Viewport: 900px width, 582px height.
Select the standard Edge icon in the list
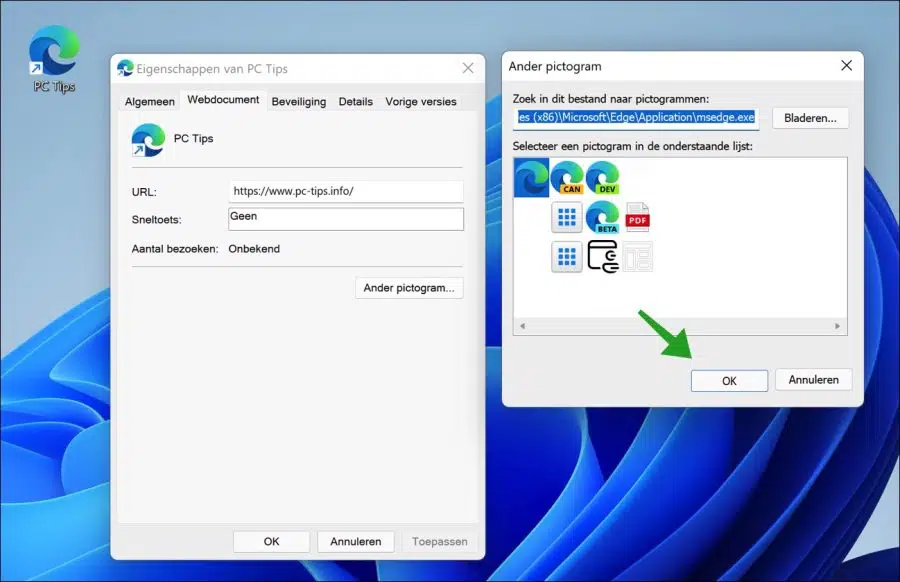pos(532,178)
